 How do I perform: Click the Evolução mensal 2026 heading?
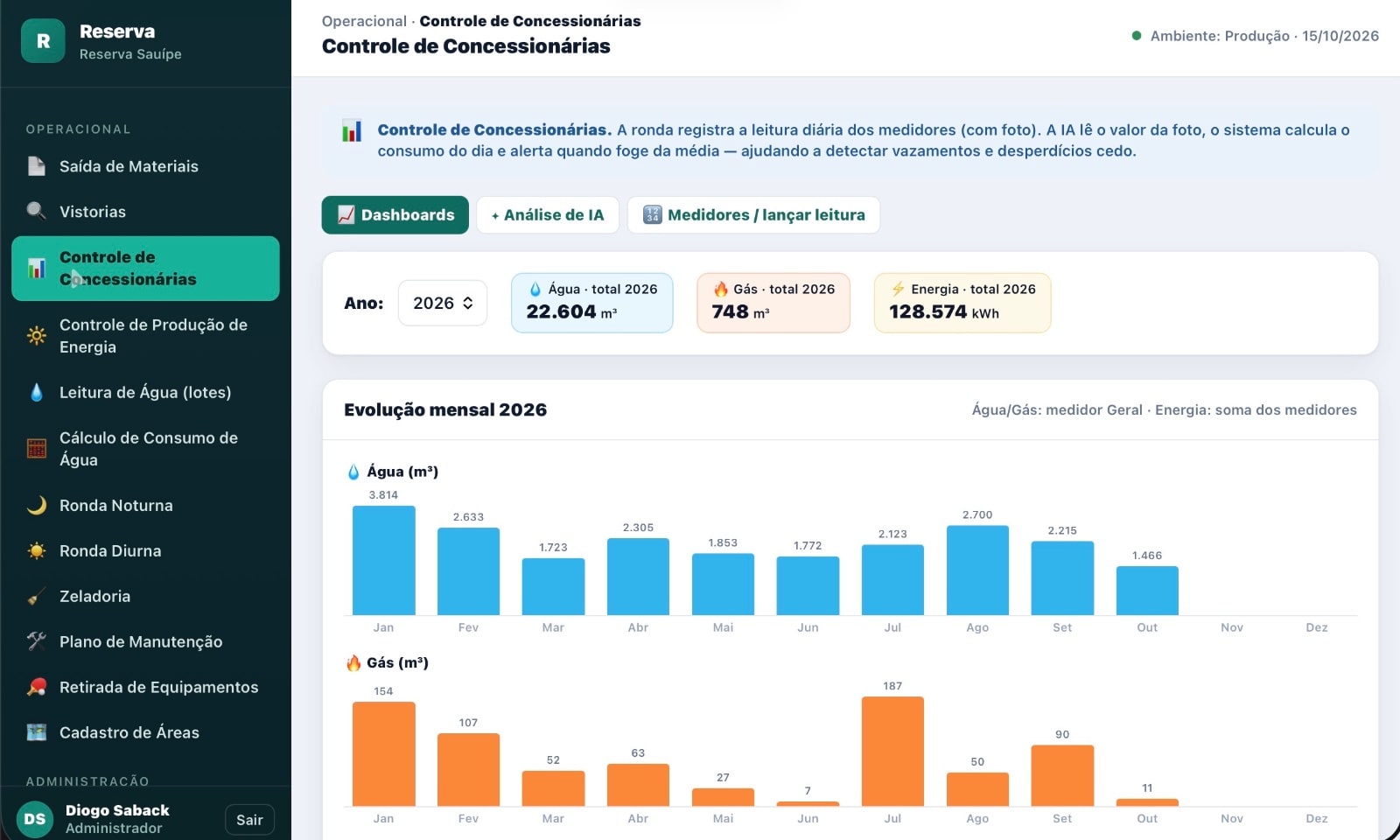click(x=445, y=409)
